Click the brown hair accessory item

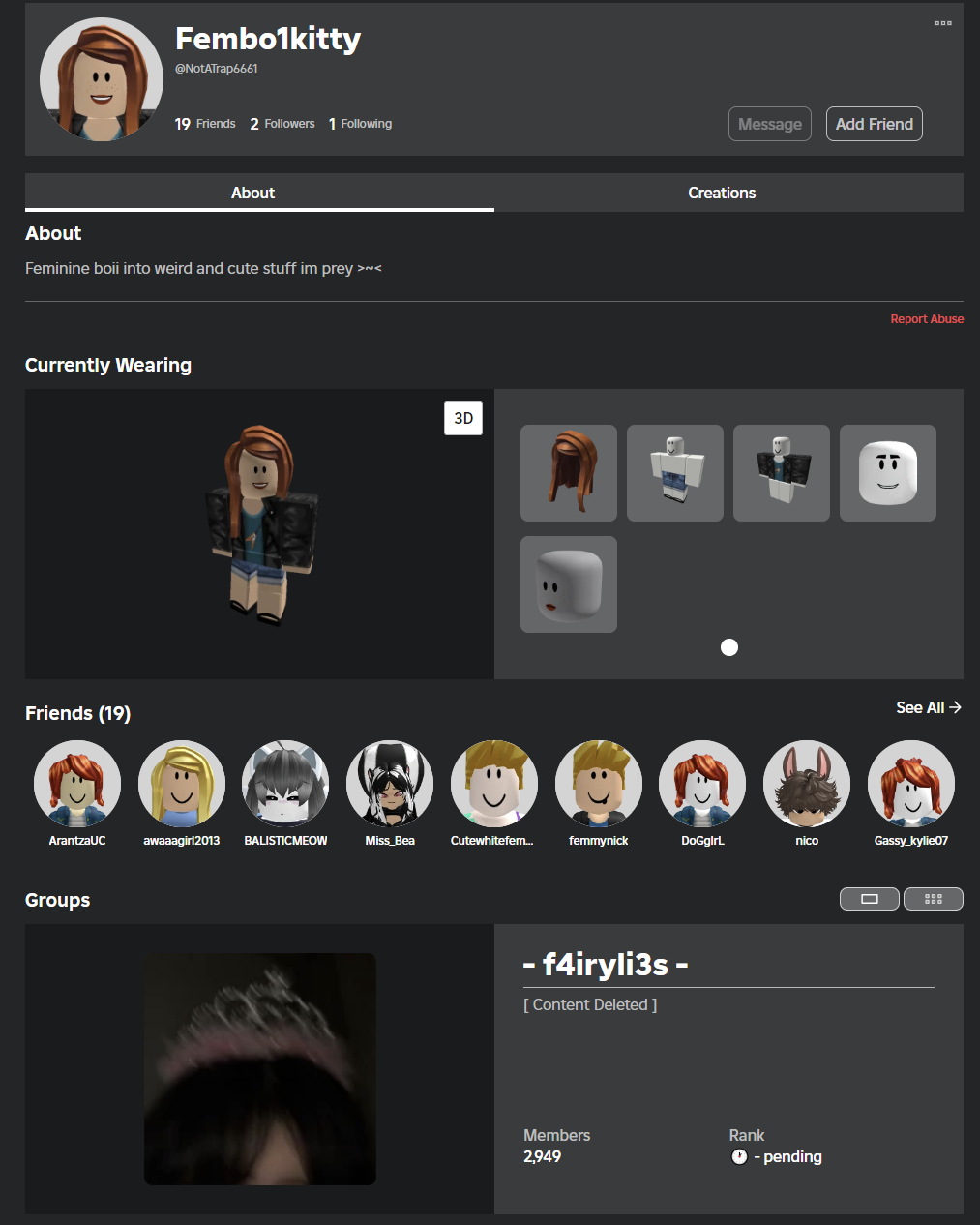(x=569, y=473)
